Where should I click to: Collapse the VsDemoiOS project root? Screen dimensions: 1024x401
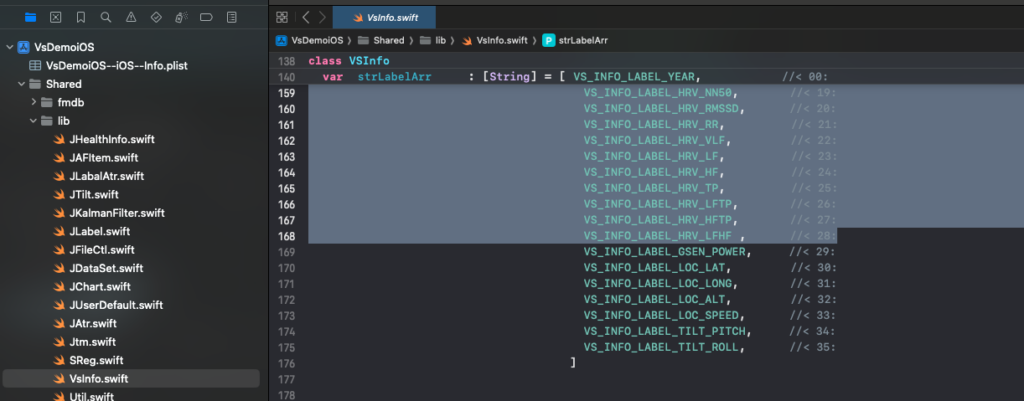click(10, 47)
